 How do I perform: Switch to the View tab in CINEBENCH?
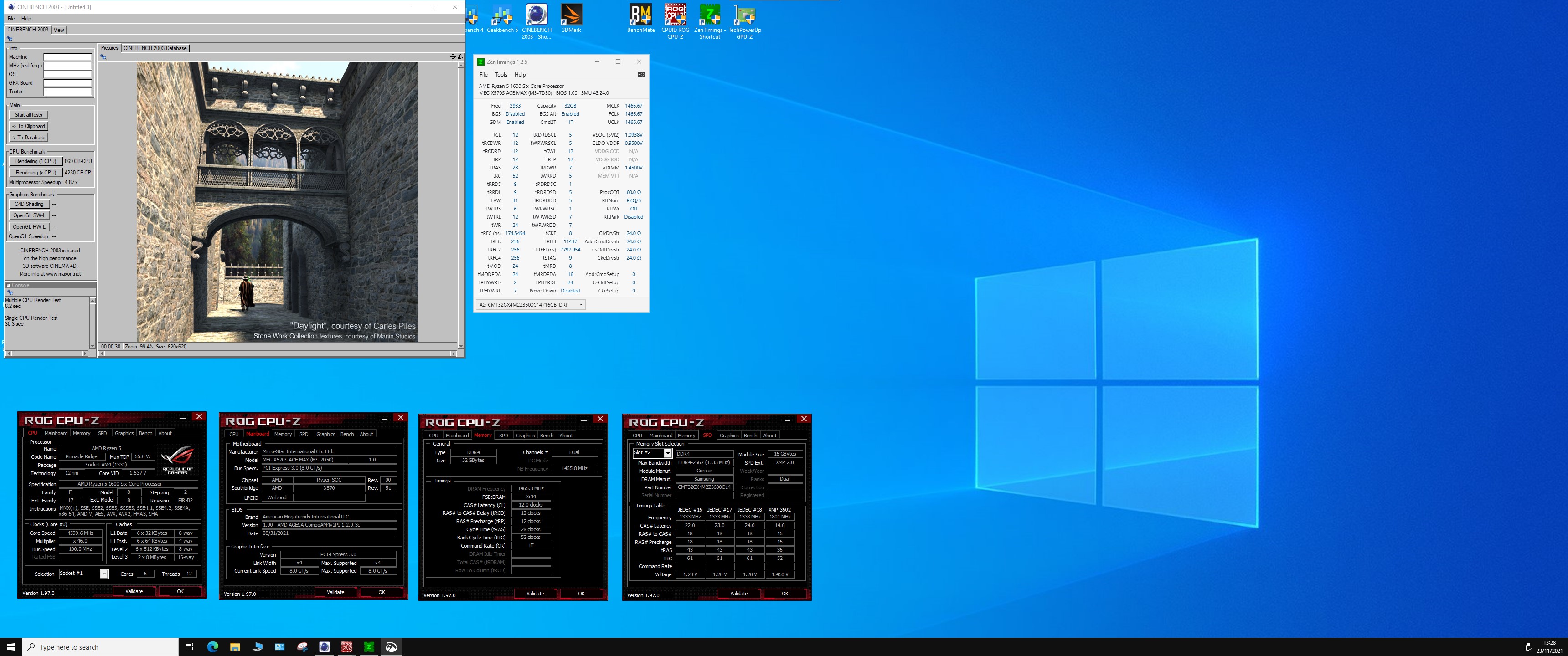point(59,30)
